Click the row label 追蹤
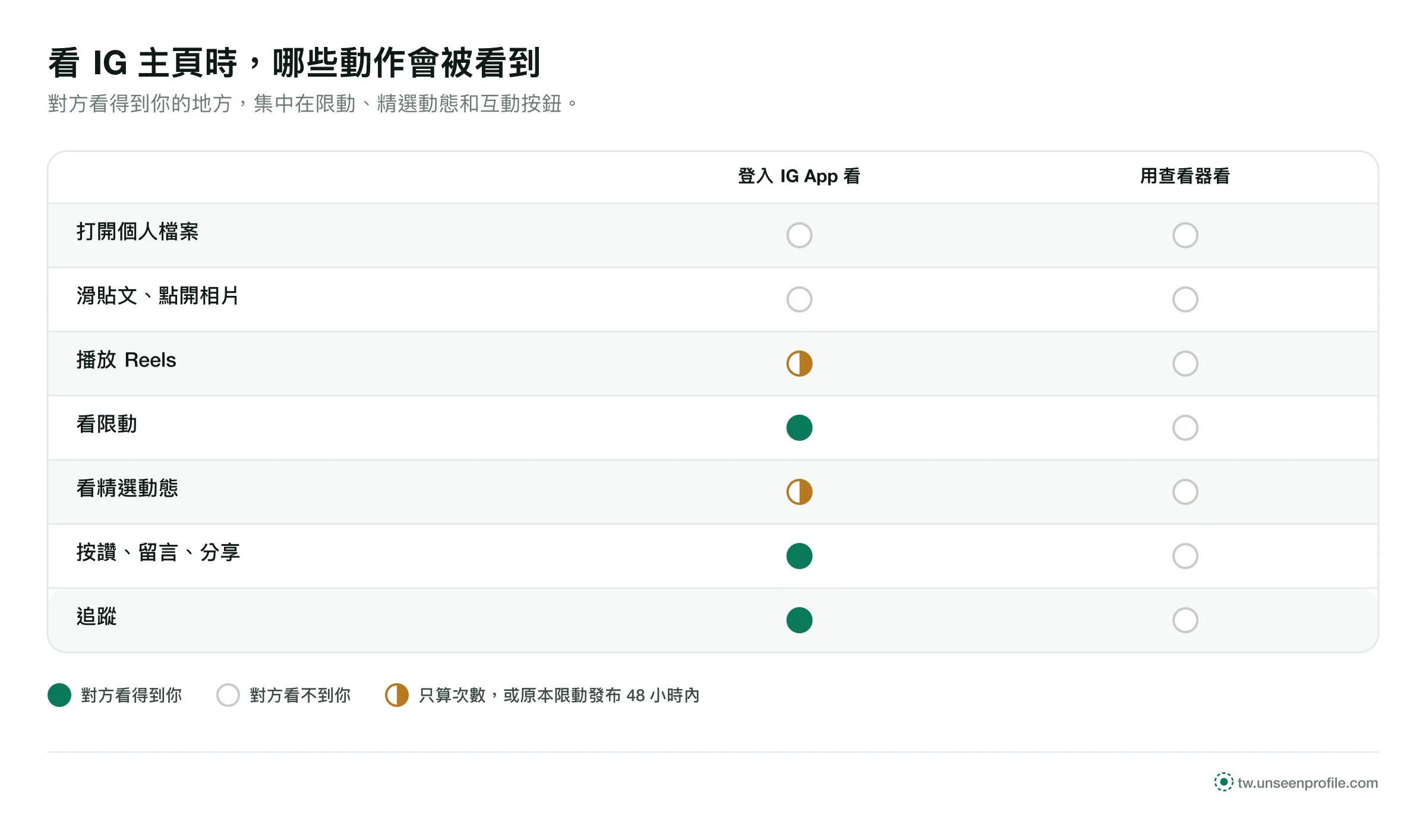This screenshot has width=1426, height=840. coord(96,617)
